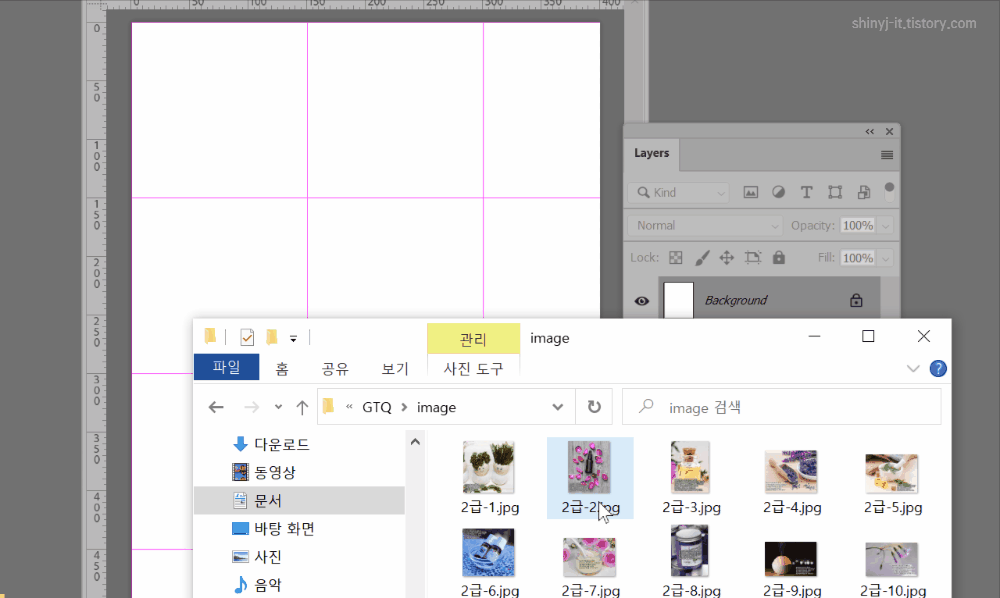The image size is (1000, 598).
Task: Expand the Fill slider arrow
Action: click(x=885, y=258)
